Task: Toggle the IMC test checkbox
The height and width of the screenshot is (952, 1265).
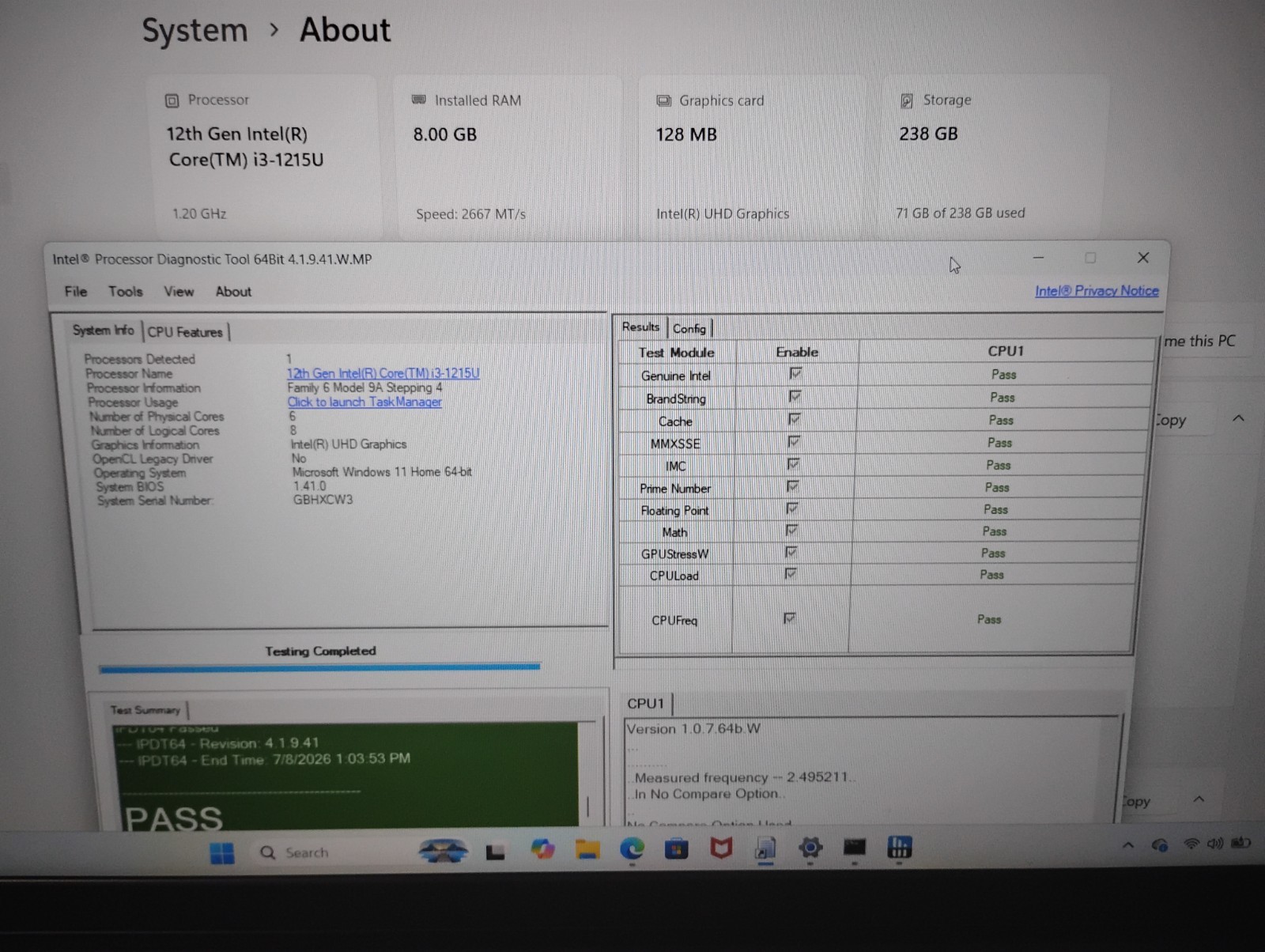Action: 793,464
